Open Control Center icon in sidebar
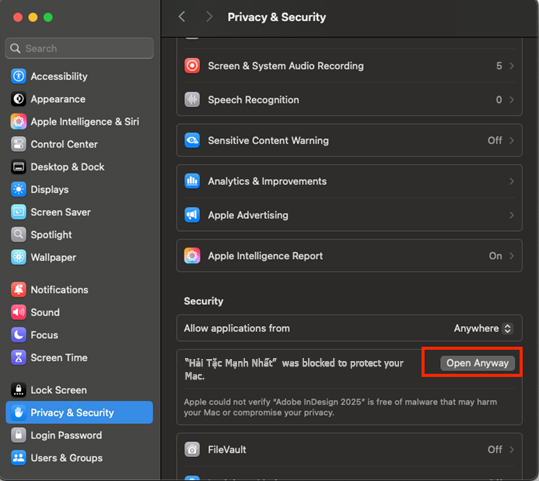This screenshot has width=539, height=481. [x=19, y=144]
